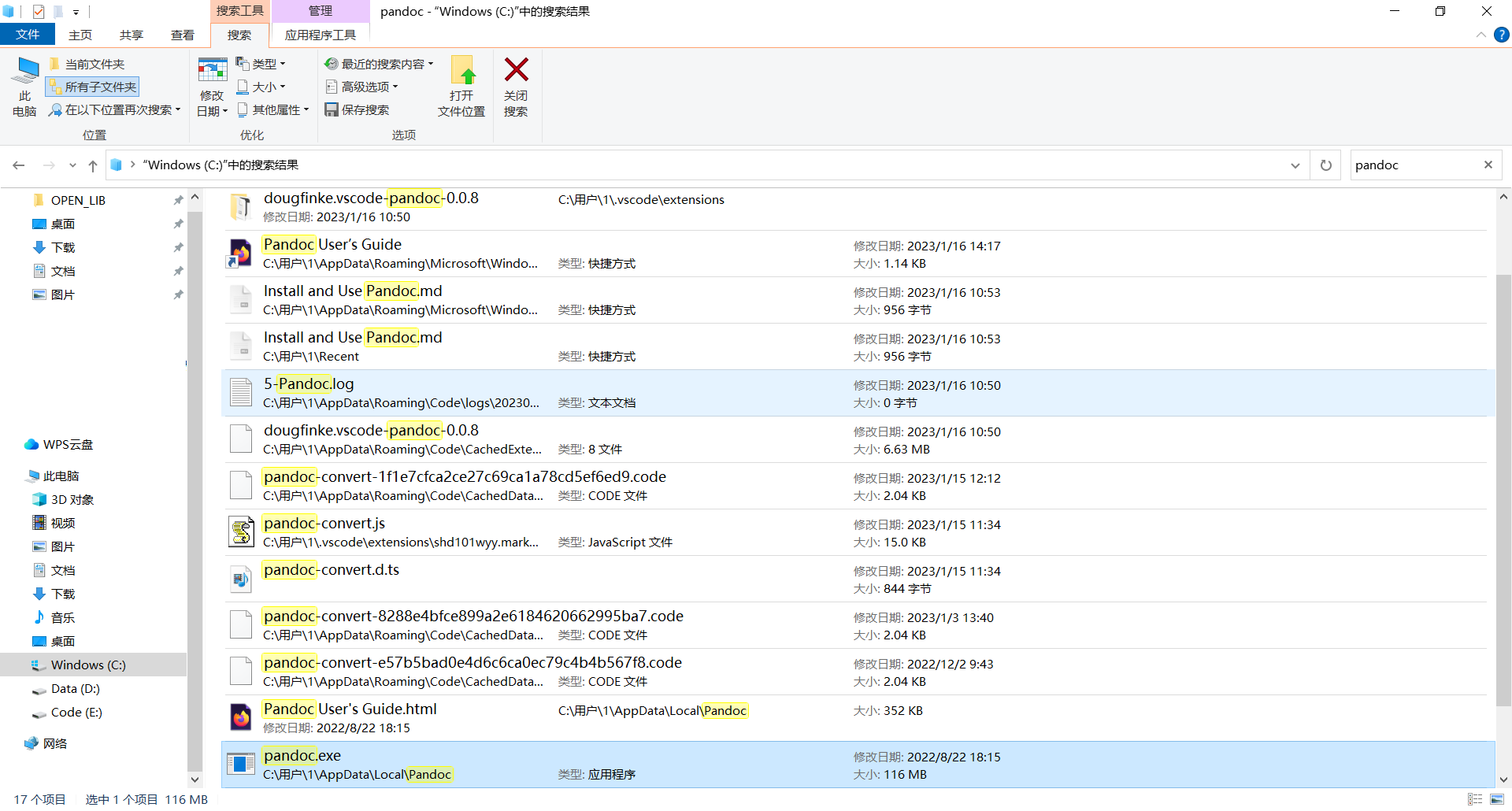Select the first dougfinke.vscode-pandoc-0.0.8 folder icon
This screenshot has width=1512, height=811.
point(240,206)
